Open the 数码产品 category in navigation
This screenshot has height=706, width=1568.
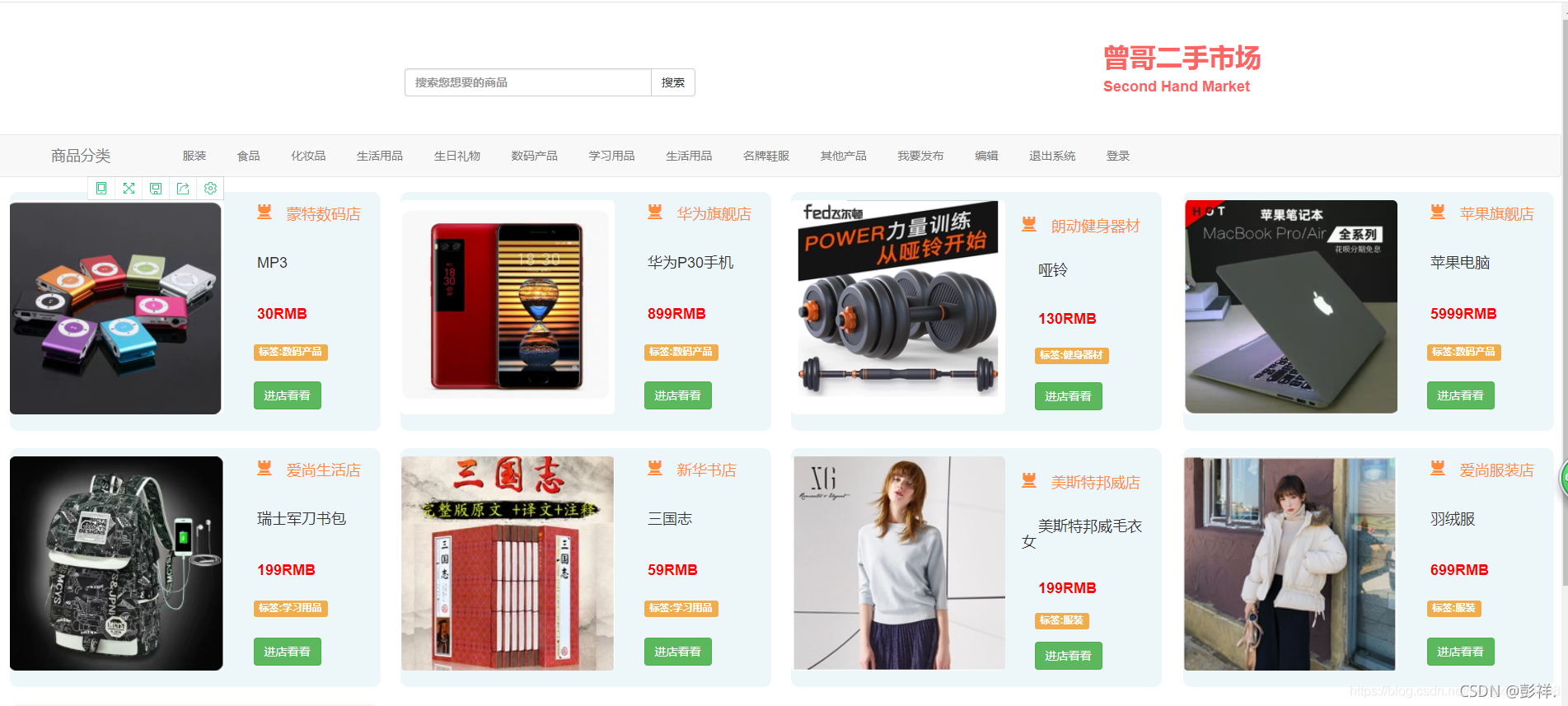coord(534,156)
